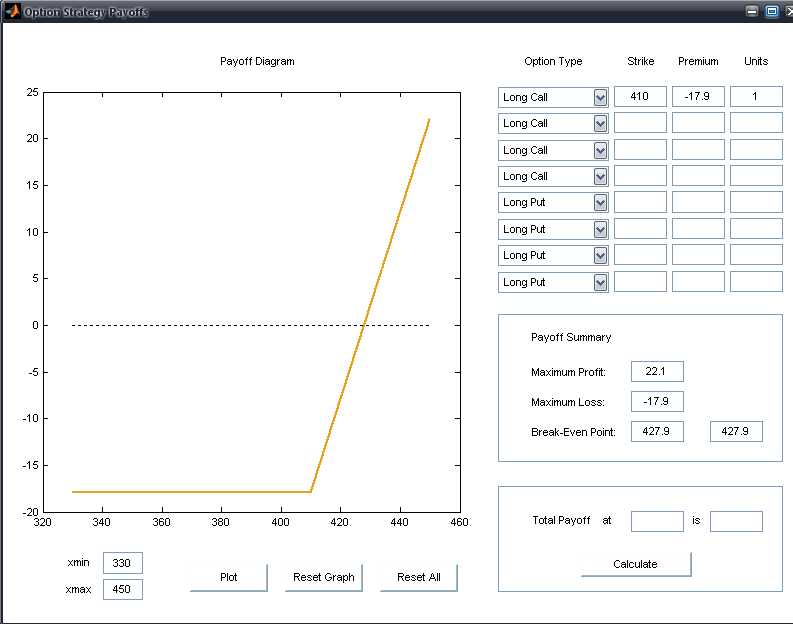Click the second Break-Even Point field
Image resolution: width=793 pixels, height=624 pixels.
[x=736, y=431]
